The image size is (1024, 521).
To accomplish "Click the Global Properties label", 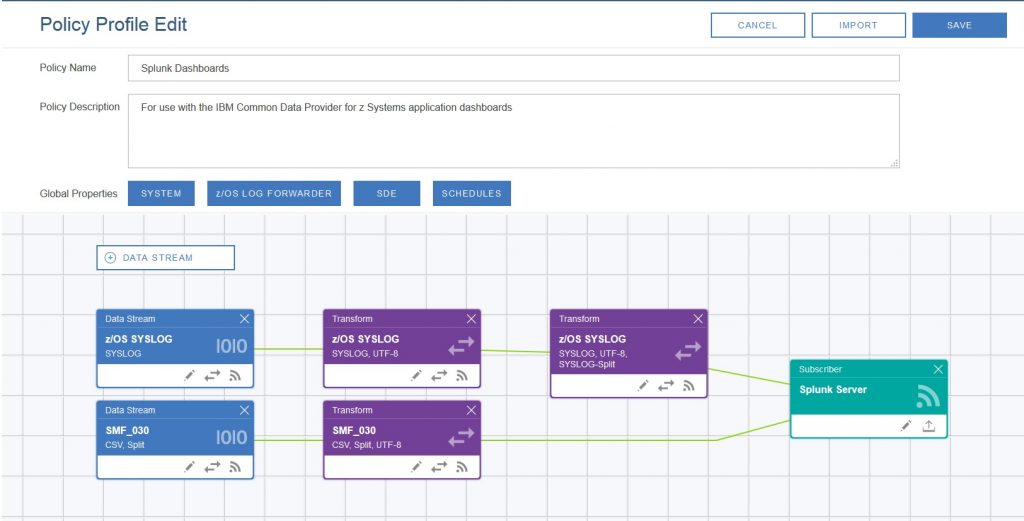I will point(78,193).
